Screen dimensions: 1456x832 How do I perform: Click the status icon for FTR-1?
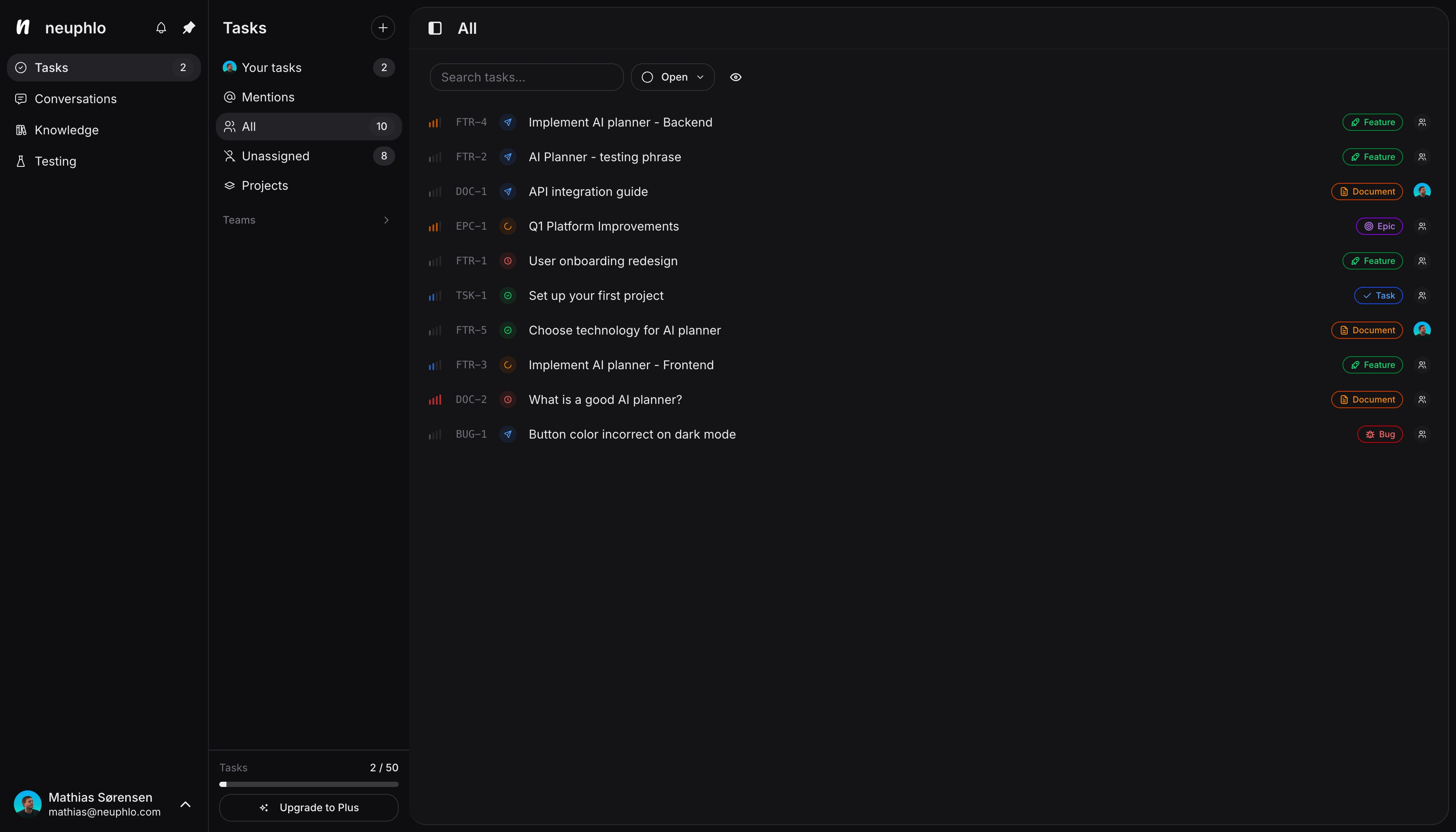[507, 260]
